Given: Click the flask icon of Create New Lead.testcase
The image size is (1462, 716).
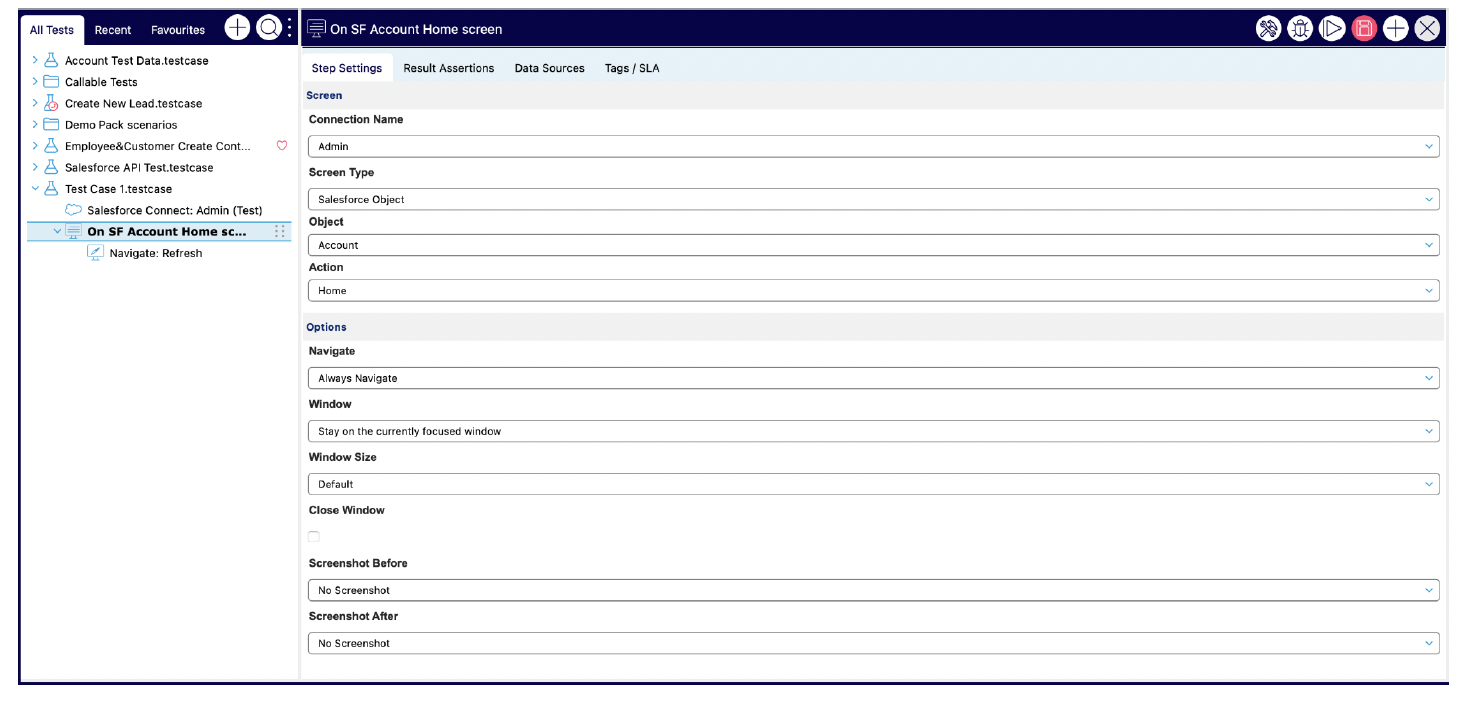Looking at the screenshot, I should tap(51, 103).
